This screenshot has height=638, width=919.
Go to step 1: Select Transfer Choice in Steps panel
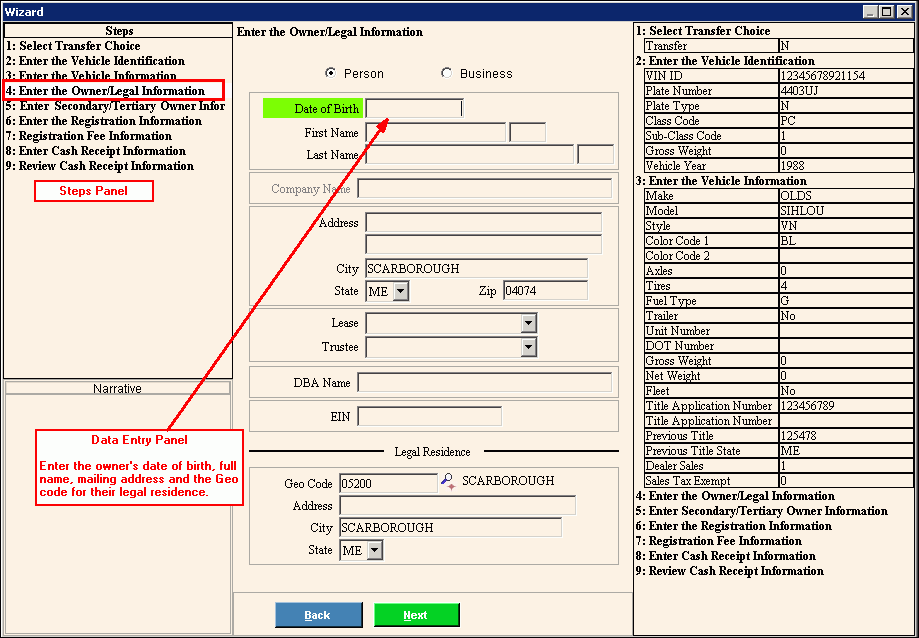click(x=73, y=46)
